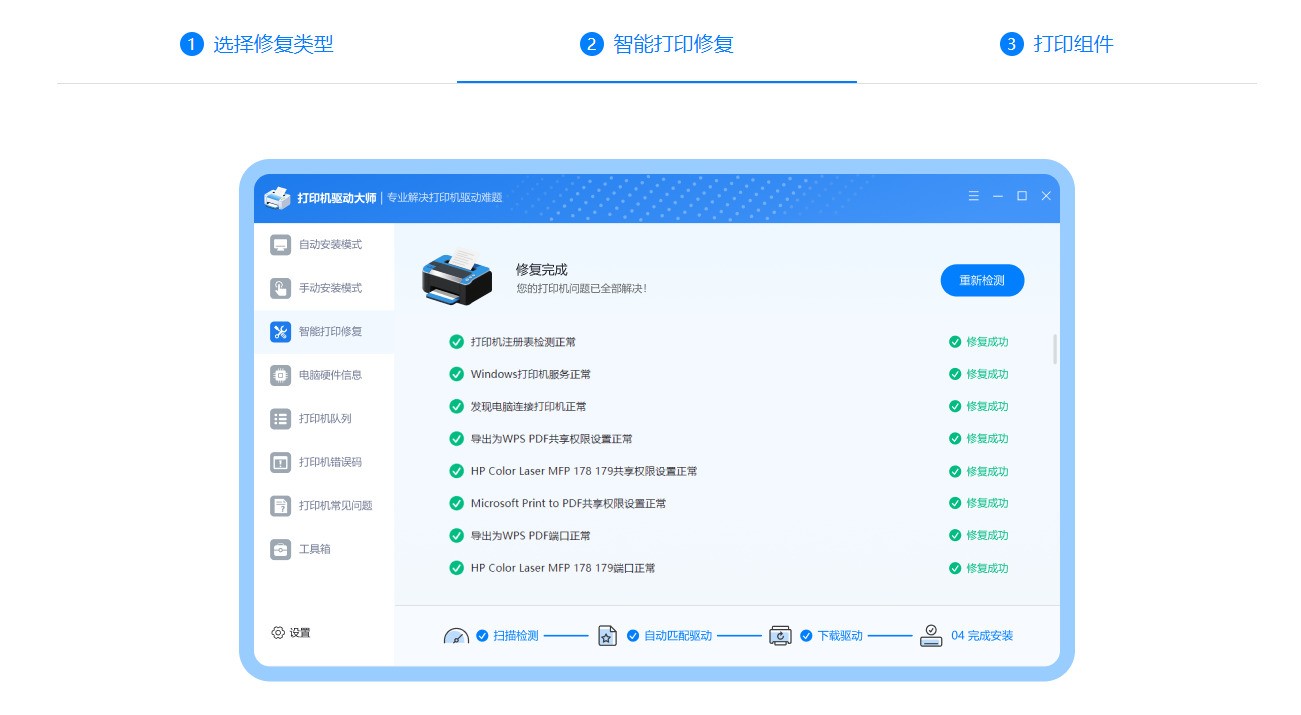This screenshot has height=715, width=1301.
Task: Open the hamburger menu in title bar
Action: click(x=973, y=196)
